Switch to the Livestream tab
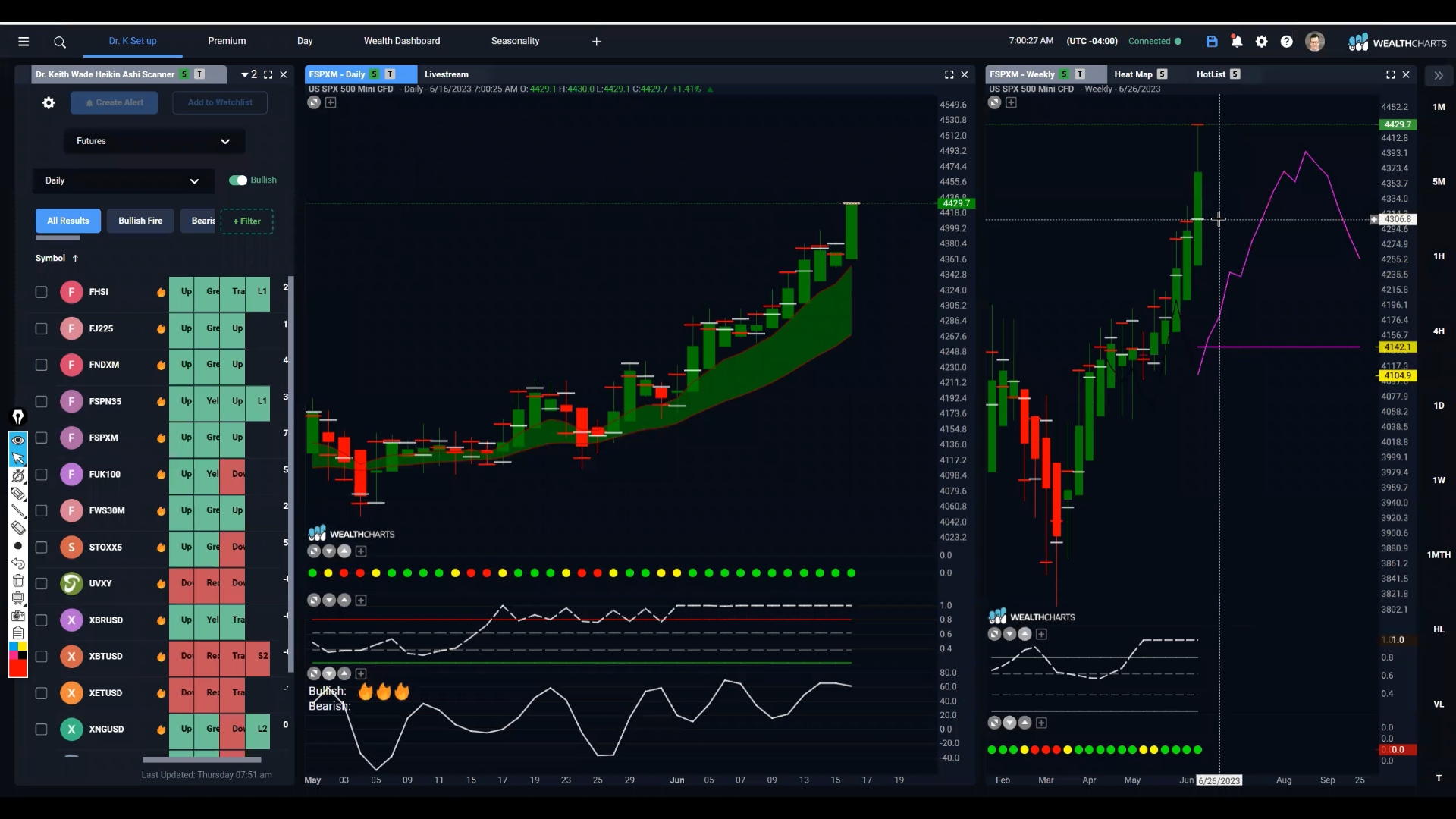The width and height of the screenshot is (1456, 819). click(447, 74)
